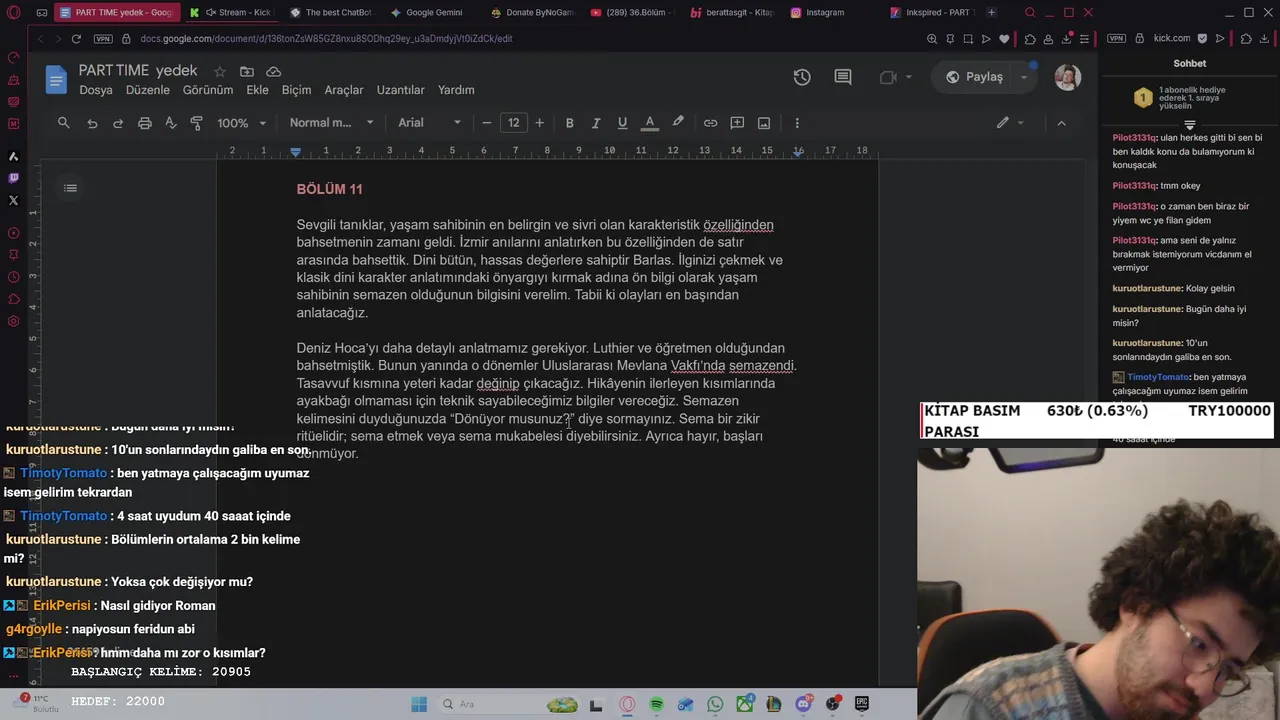The image size is (1280, 720).
Task: Click the redo arrow in toolbar
Action: (118, 123)
